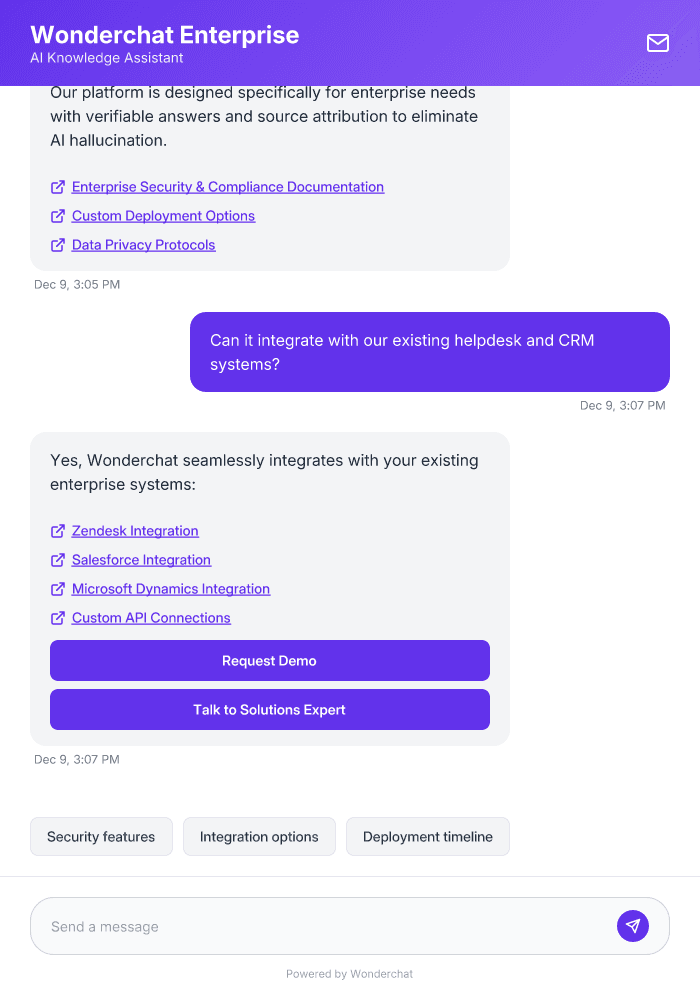Open Enterprise Security & Compliance Documentation

point(227,187)
